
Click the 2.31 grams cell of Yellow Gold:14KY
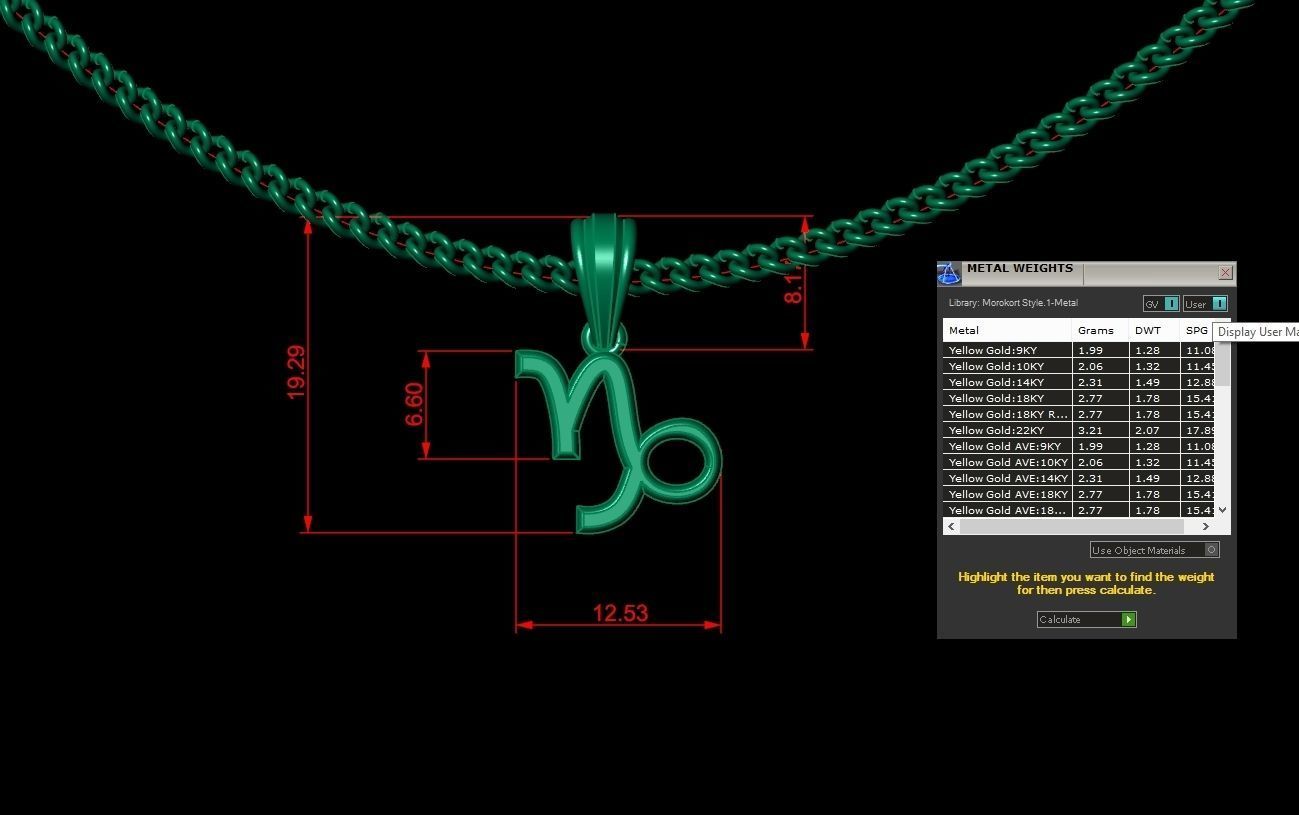[x=1100, y=383]
